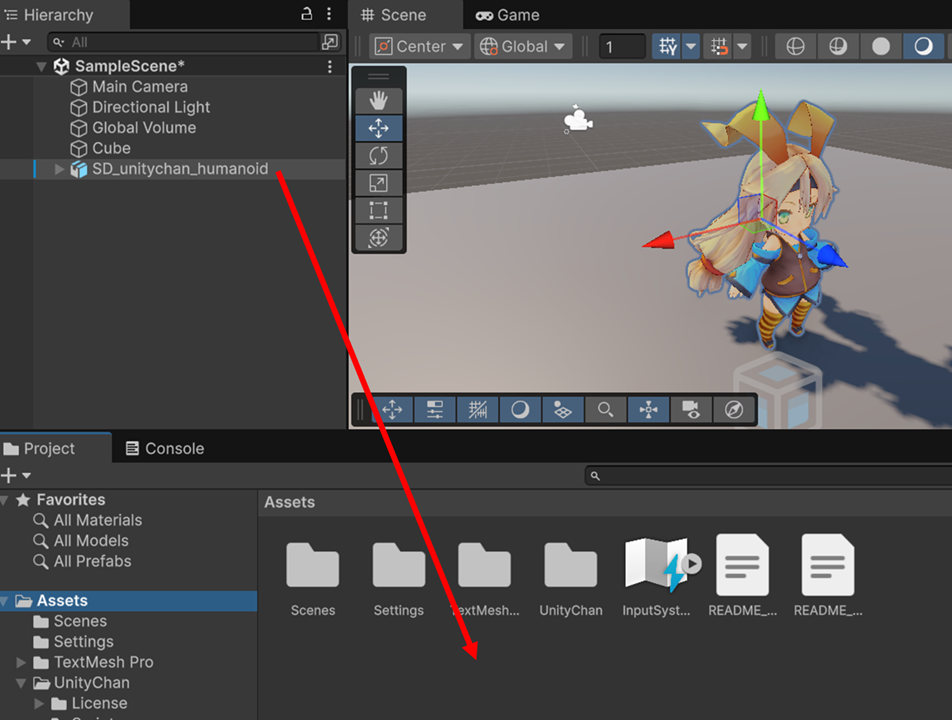The height and width of the screenshot is (720, 952).
Task: Select the Scale tool
Action: point(379,183)
